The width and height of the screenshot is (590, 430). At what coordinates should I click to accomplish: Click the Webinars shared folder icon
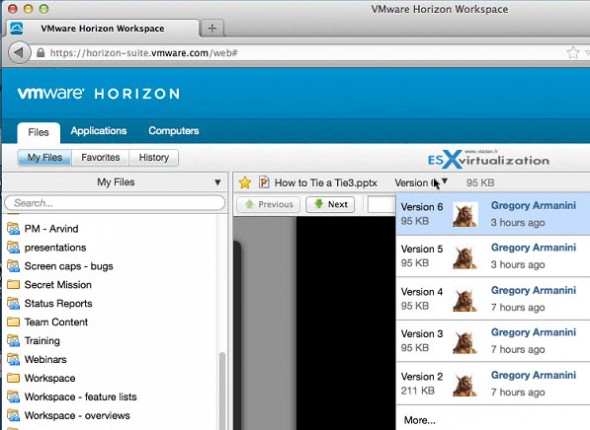tap(14, 359)
